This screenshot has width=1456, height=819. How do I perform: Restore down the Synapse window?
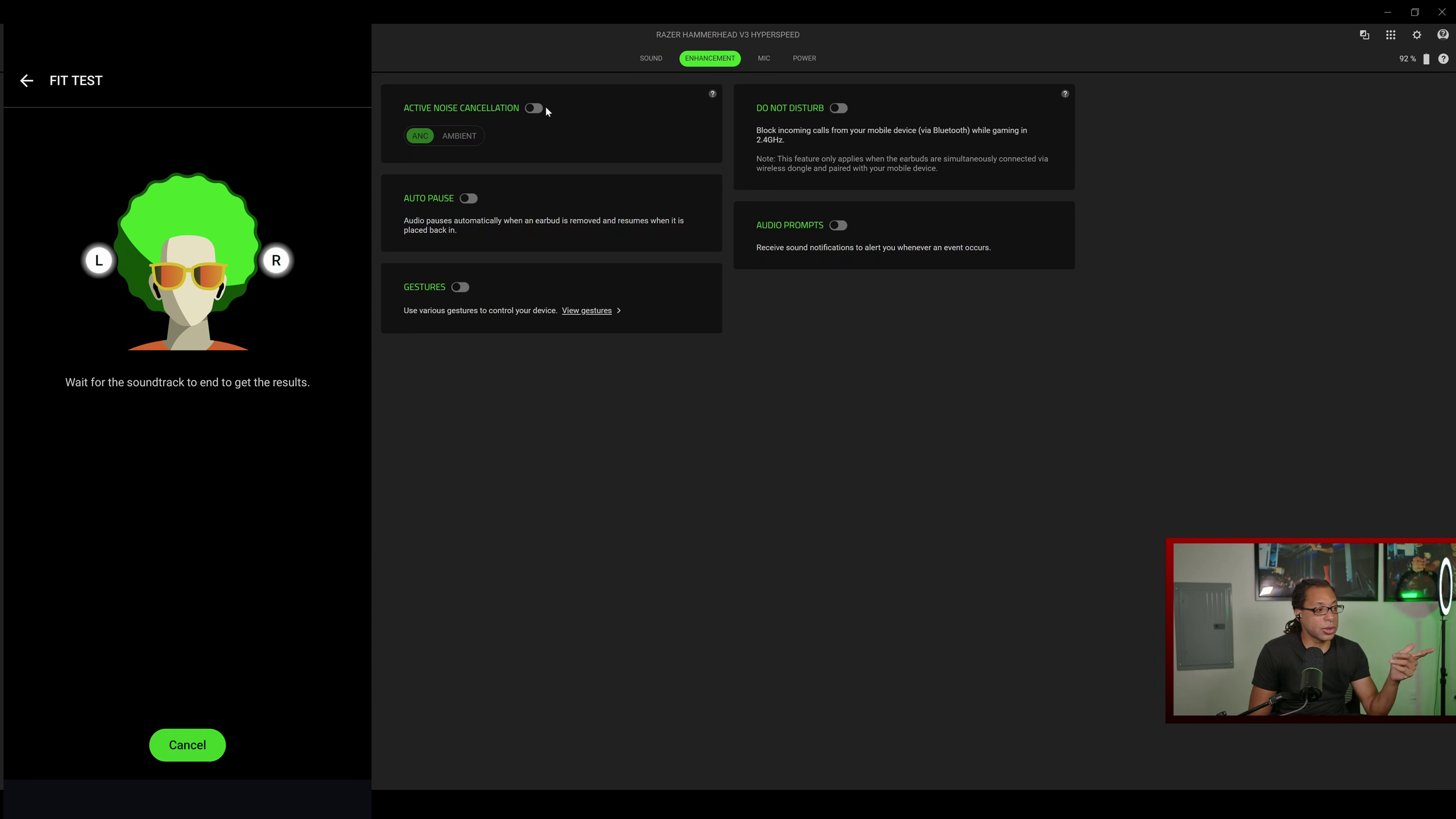(x=1415, y=12)
